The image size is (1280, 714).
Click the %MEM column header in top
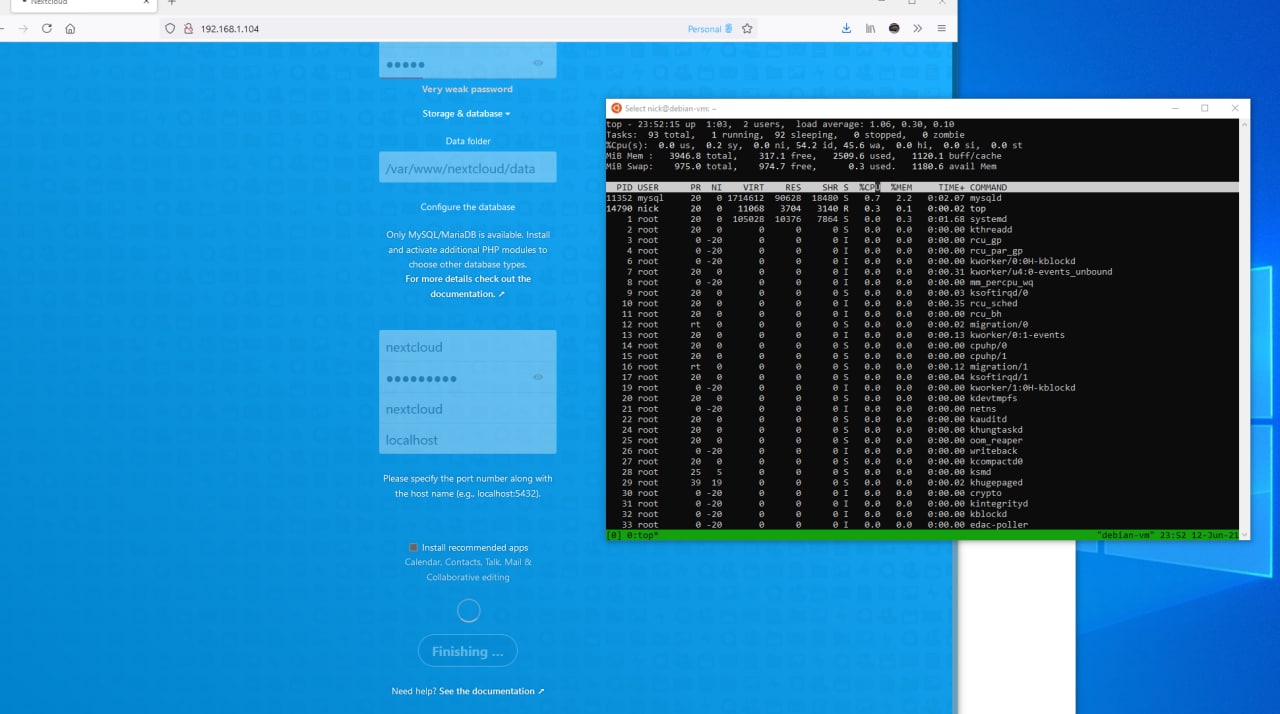click(901, 188)
